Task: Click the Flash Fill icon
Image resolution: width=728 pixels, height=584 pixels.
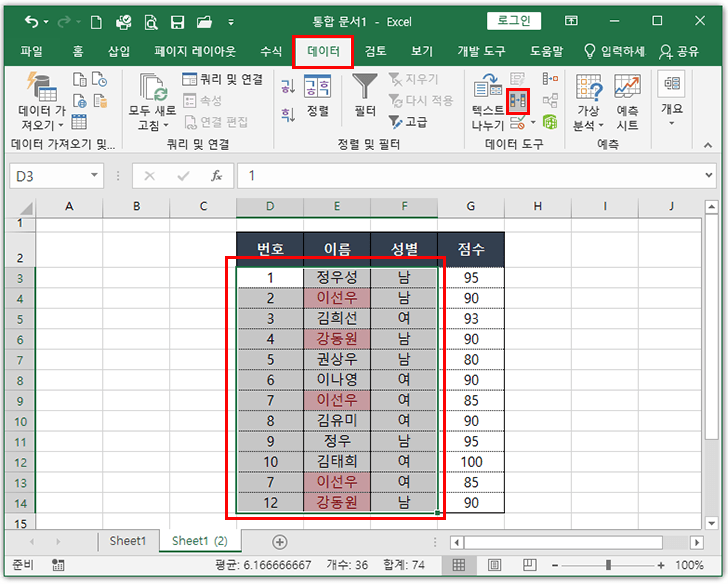Action: point(517,79)
